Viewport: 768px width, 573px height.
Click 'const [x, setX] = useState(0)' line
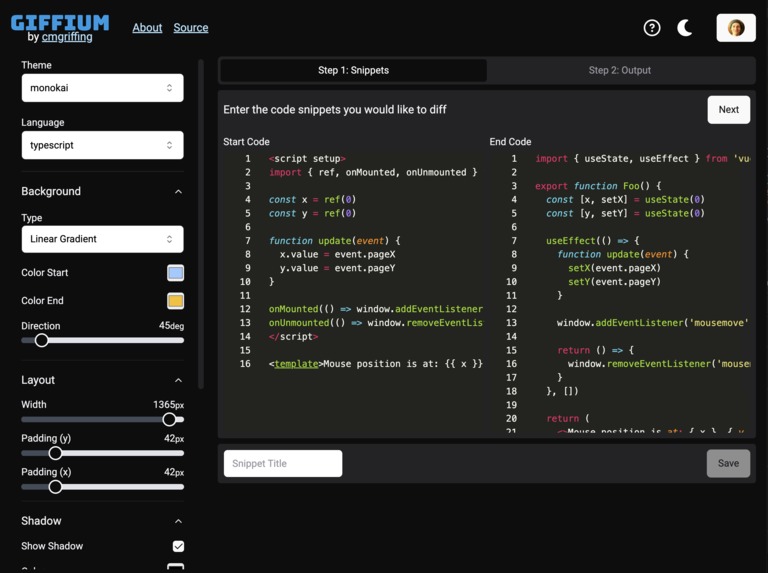click(x=625, y=200)
